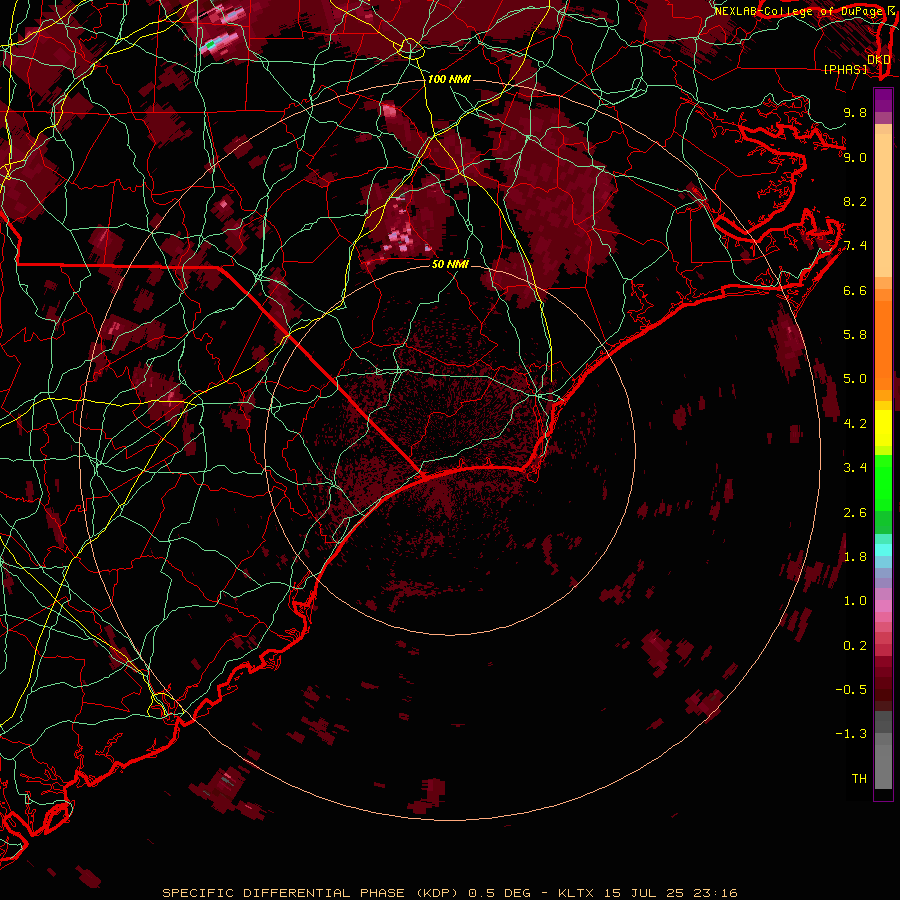The image size is (900, 900).
Task: Click the 2.6 value on the scale
Action: click(855, 512)
